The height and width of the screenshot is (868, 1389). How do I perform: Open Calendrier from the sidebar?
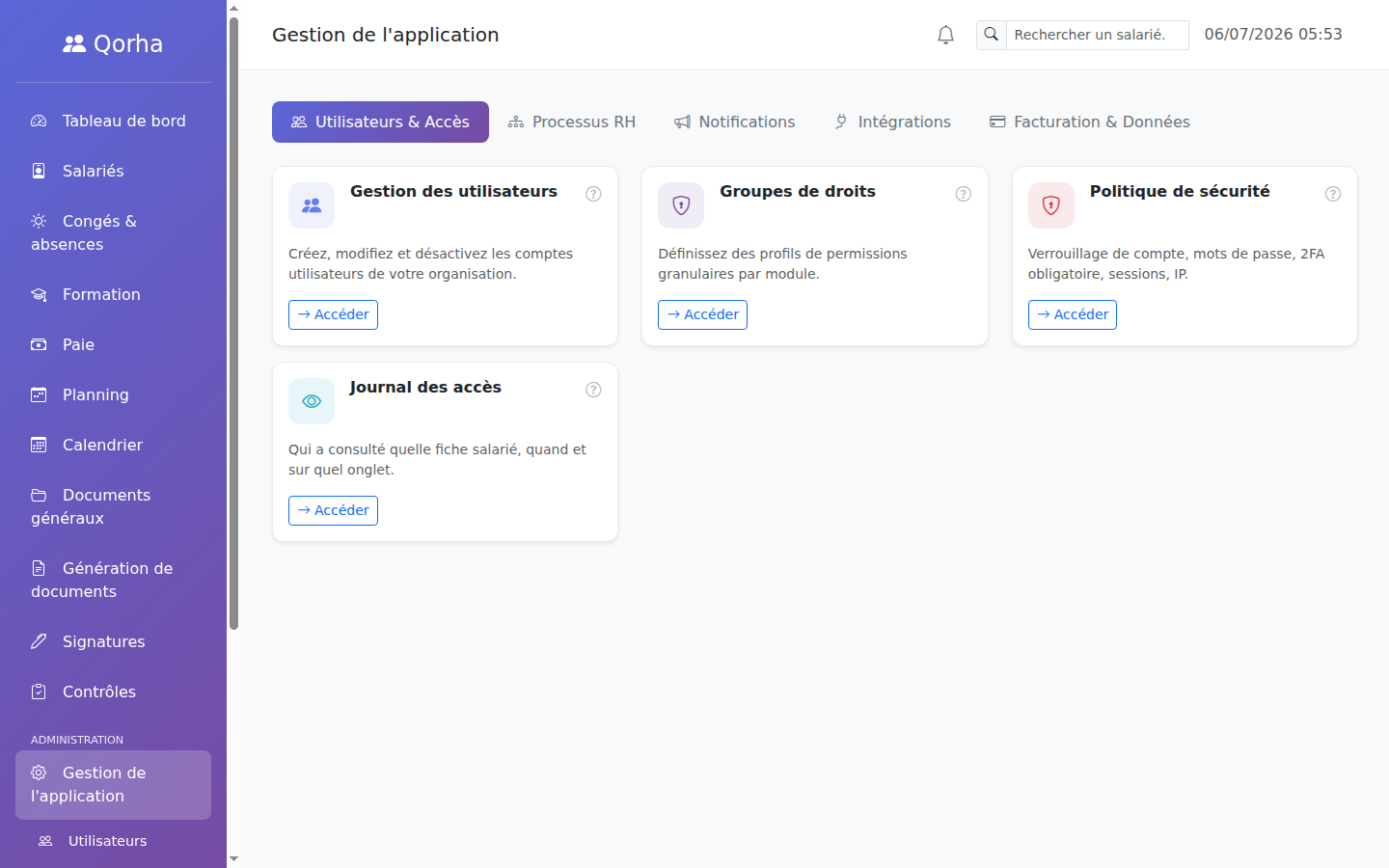113,445
